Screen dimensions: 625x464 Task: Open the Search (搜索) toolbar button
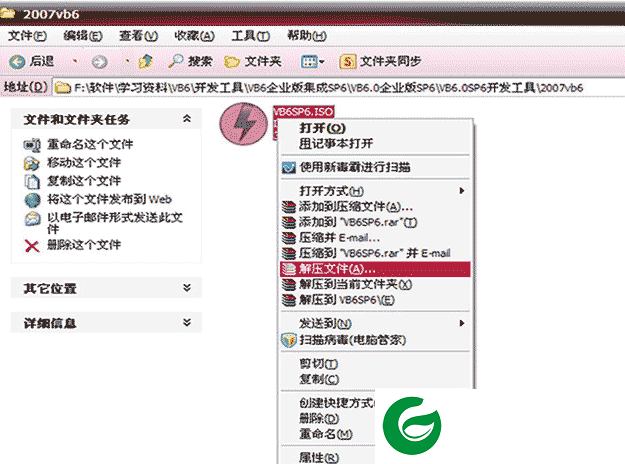pos(190,61)
